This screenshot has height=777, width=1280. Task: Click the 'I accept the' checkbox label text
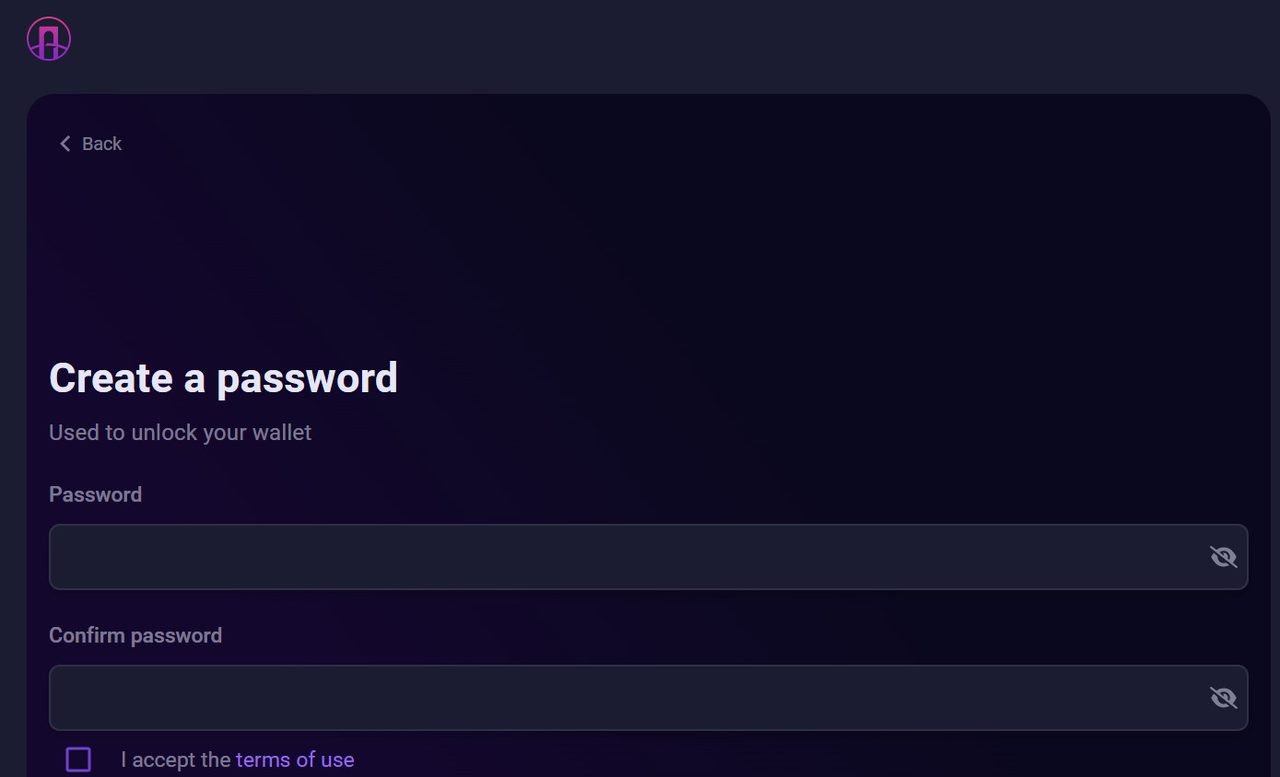coord(176,760)
